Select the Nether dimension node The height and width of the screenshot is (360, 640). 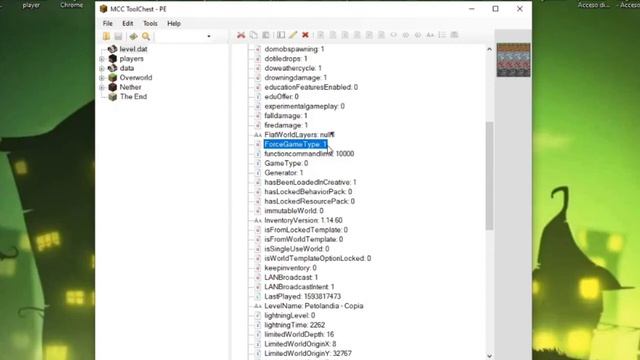(130, 87)
